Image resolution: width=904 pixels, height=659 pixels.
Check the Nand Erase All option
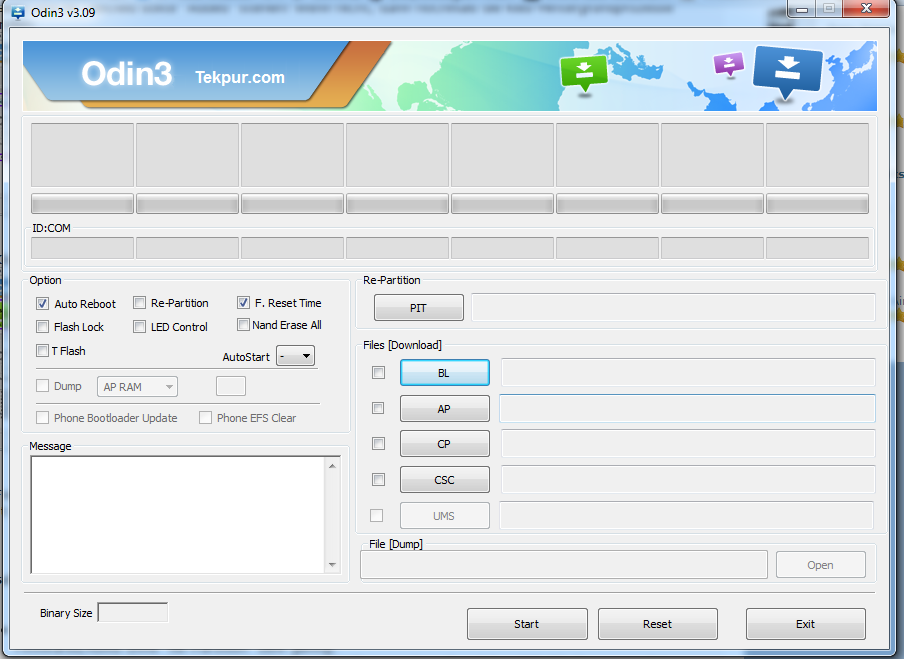[x=243, y=325]
